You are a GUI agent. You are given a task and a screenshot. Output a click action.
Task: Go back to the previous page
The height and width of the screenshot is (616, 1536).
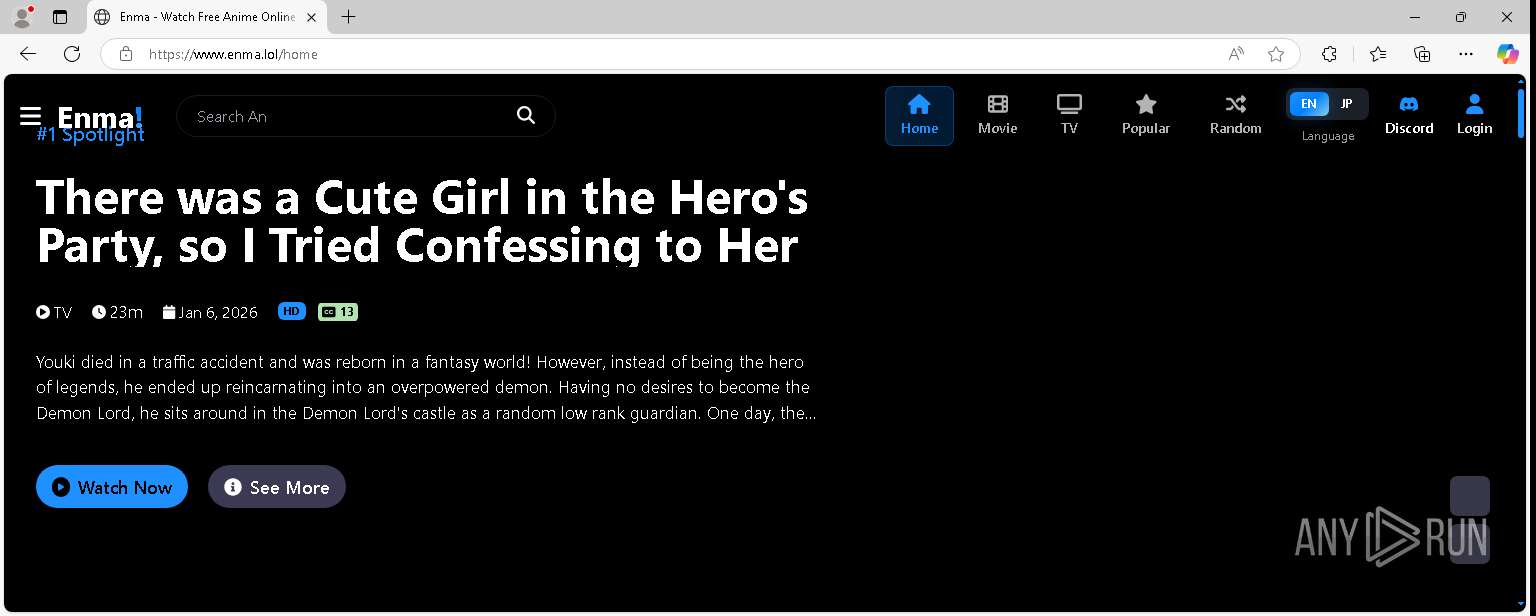click(28, 54)
